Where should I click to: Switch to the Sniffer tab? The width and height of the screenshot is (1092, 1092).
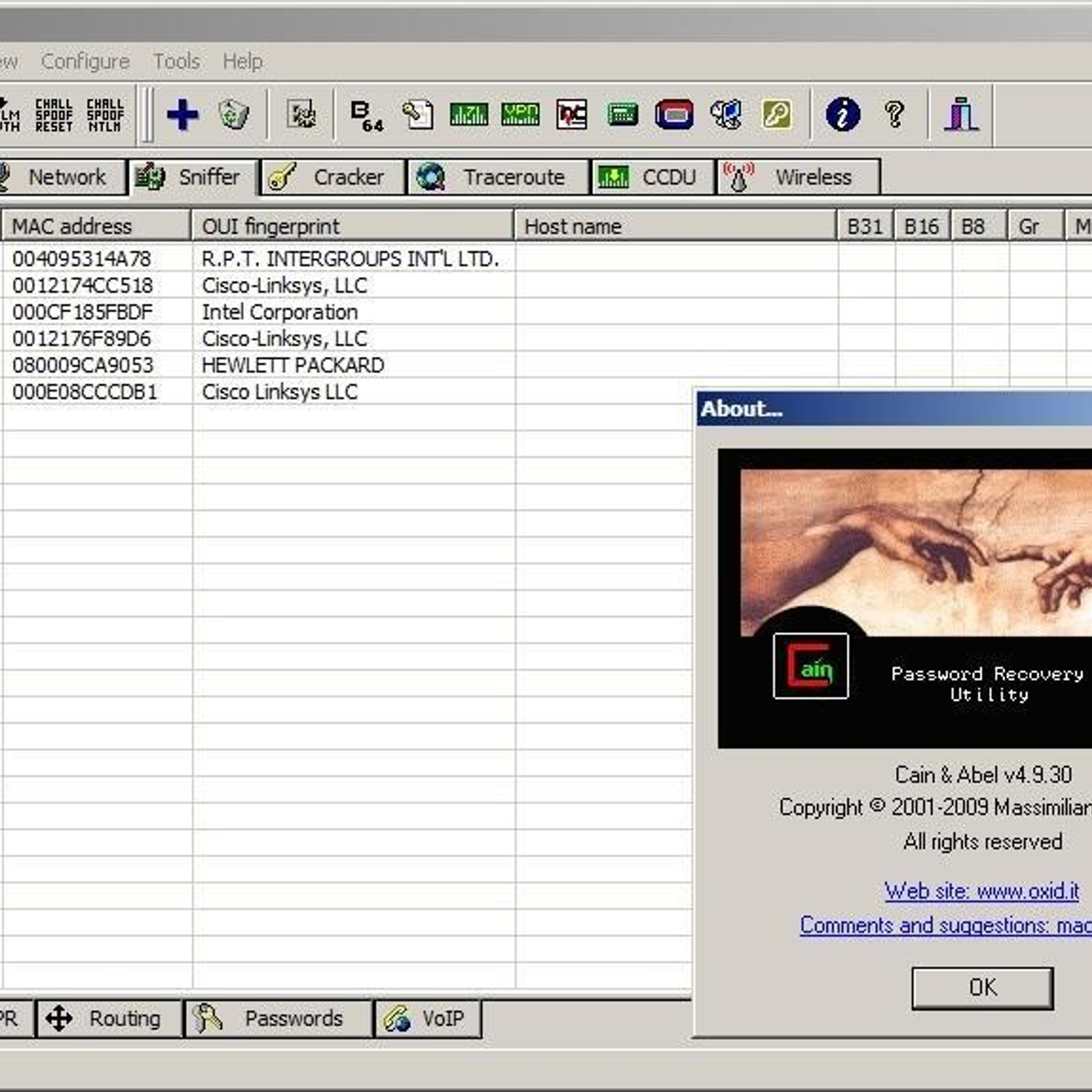click(x=193, y=177)
